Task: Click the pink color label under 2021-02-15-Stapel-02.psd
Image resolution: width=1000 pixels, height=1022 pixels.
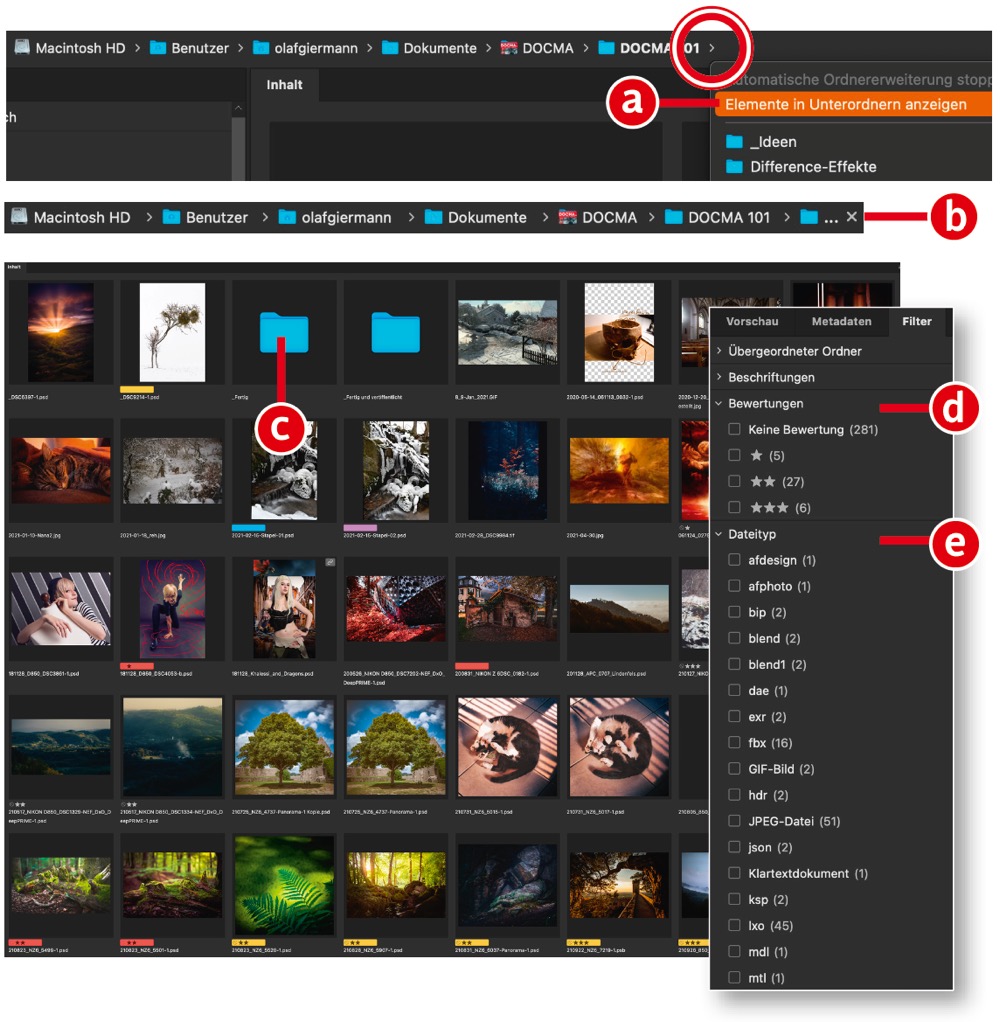Action: (x=360, y=527)
